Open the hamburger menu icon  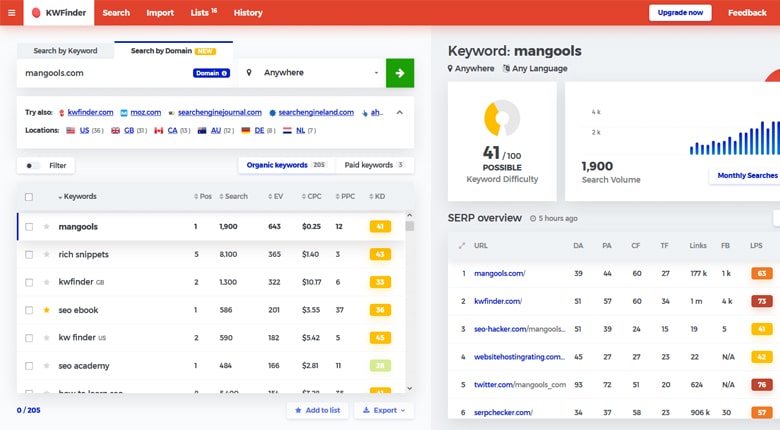tap(11, 13)
